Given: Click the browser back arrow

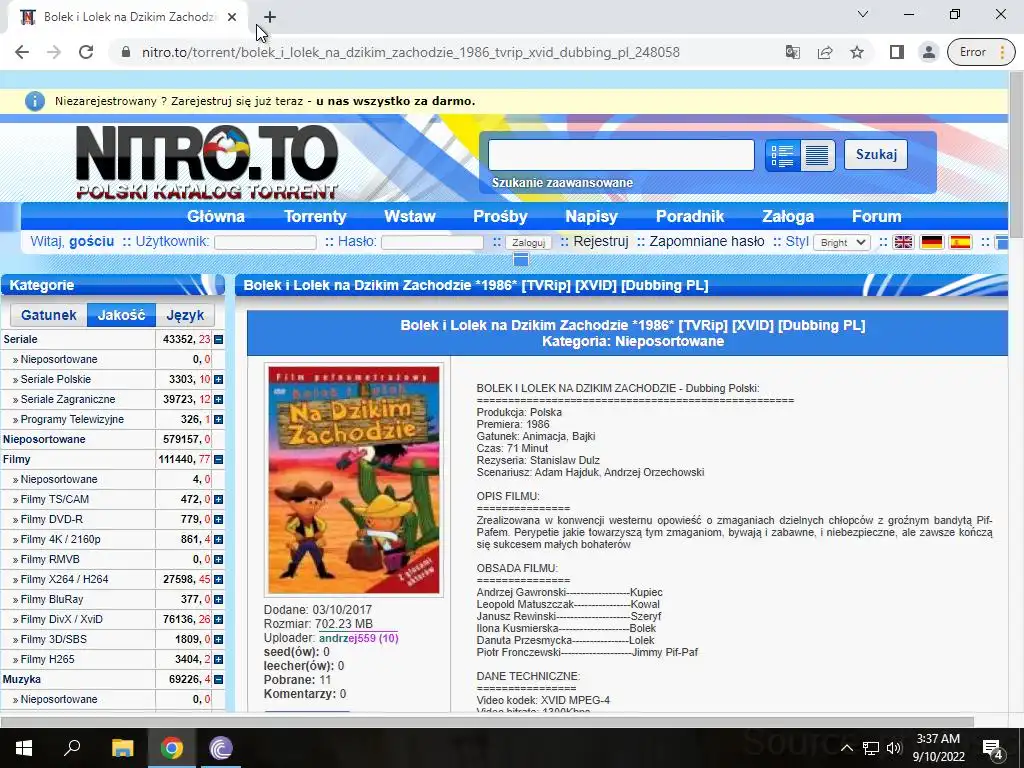Looking at the screenshot, I should point(22,52).
